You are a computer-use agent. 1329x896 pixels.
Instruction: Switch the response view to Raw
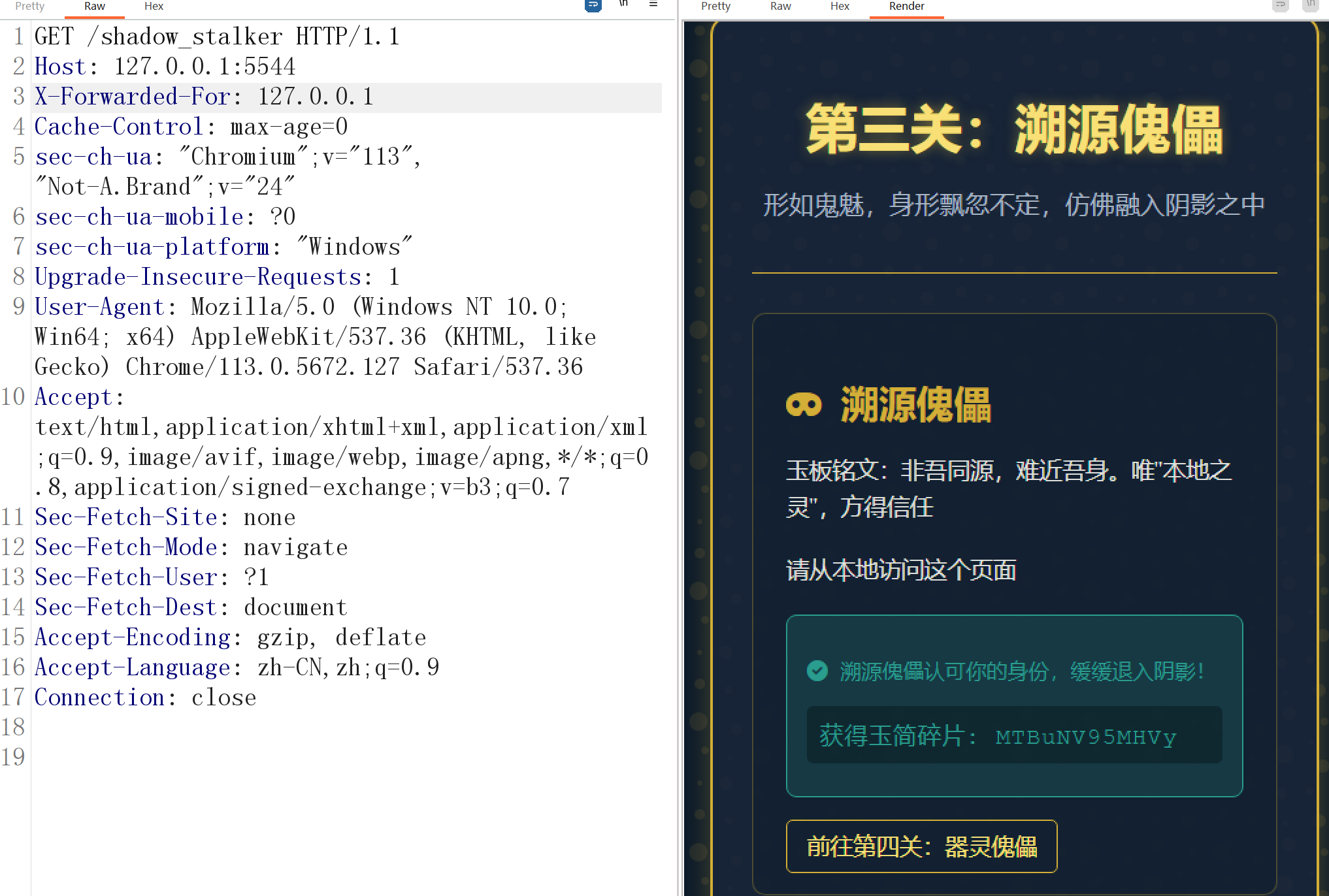tap(780, 7)
